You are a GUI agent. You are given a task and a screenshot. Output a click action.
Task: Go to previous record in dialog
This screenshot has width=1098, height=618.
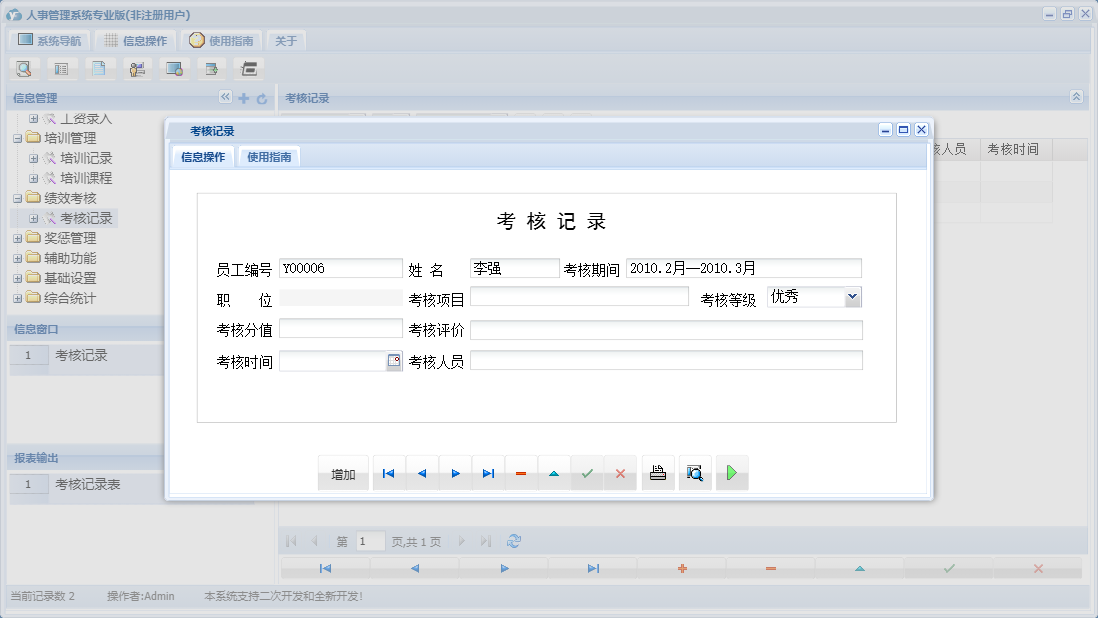point(422,474)
